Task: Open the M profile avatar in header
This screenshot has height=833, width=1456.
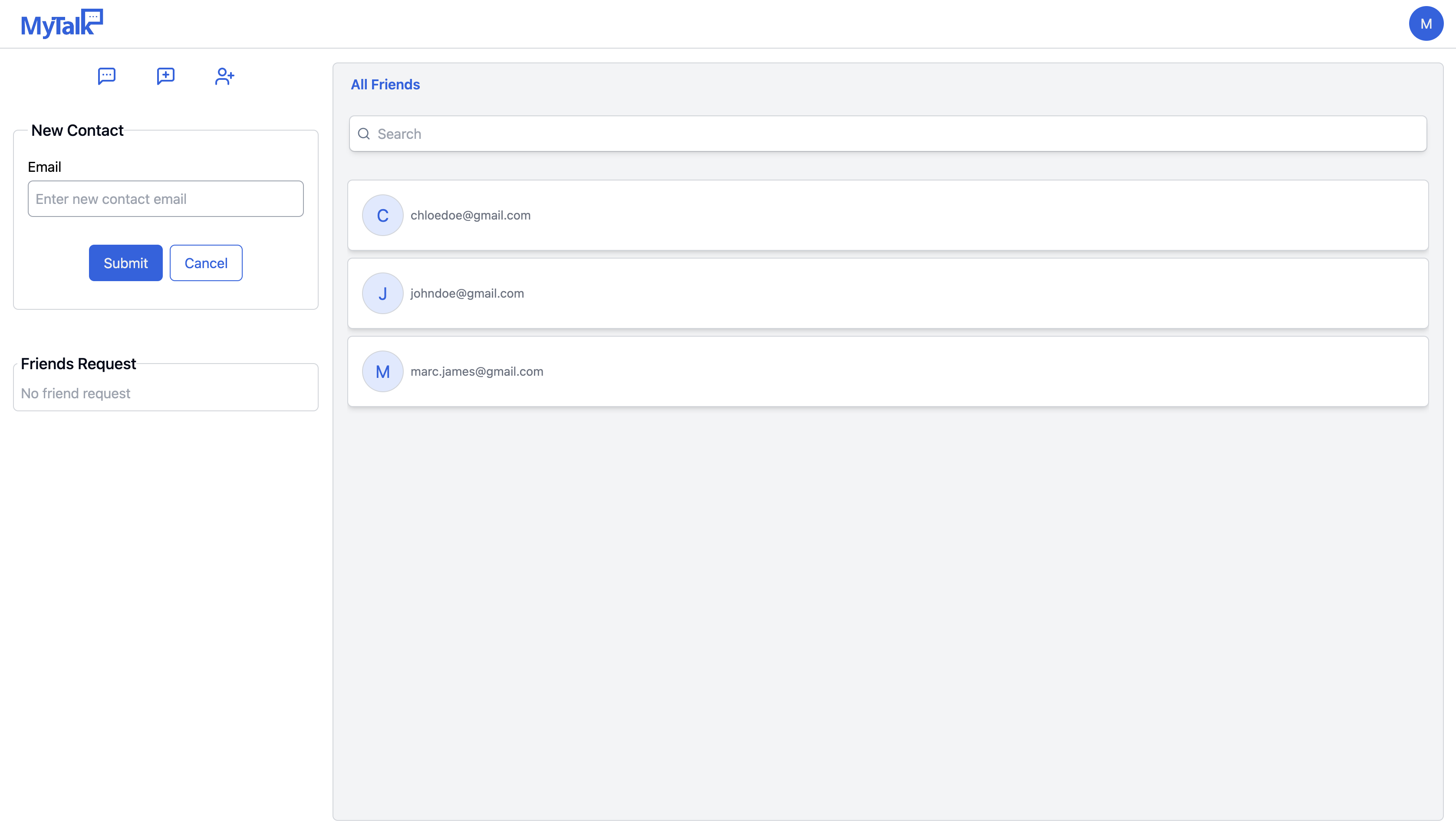Action: click(x=1426, y=23)
